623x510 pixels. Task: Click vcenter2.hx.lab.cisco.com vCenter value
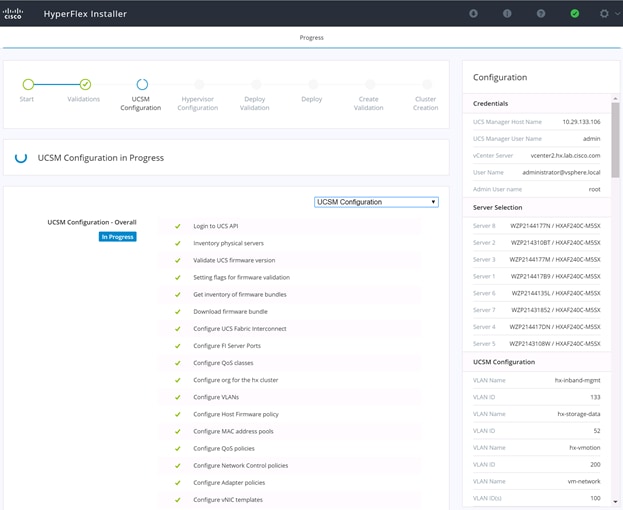565,155
